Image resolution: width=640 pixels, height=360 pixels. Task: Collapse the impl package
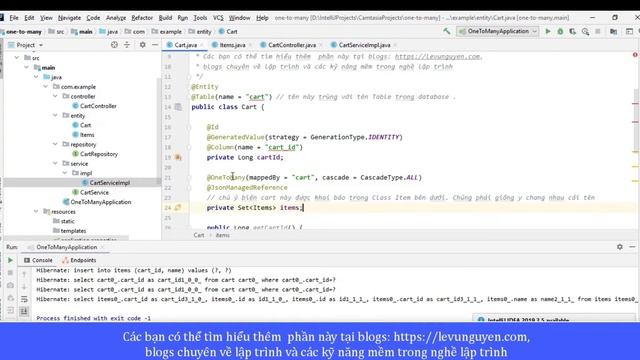pyautogui.click(x=65, y=173)
